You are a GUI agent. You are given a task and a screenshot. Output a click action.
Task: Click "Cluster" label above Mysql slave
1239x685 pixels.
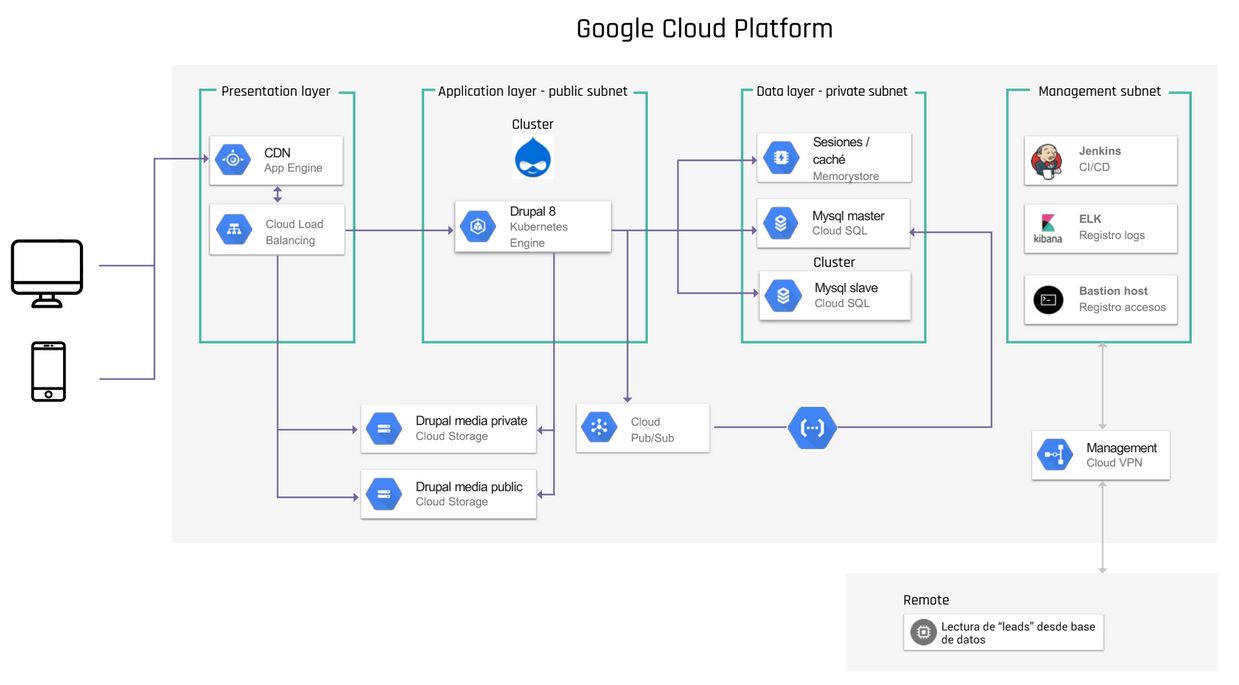pos(834,262)
